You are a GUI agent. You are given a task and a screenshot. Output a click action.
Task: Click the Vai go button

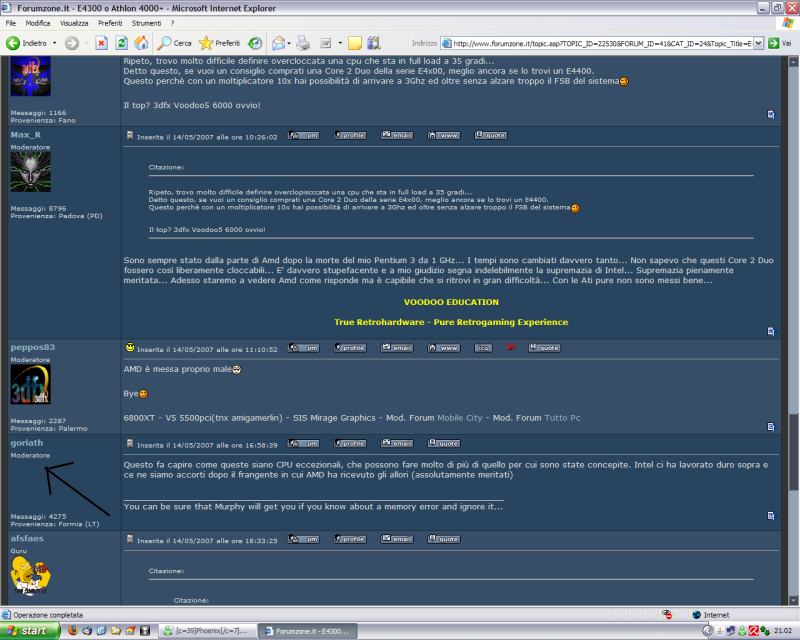[780, 43]
